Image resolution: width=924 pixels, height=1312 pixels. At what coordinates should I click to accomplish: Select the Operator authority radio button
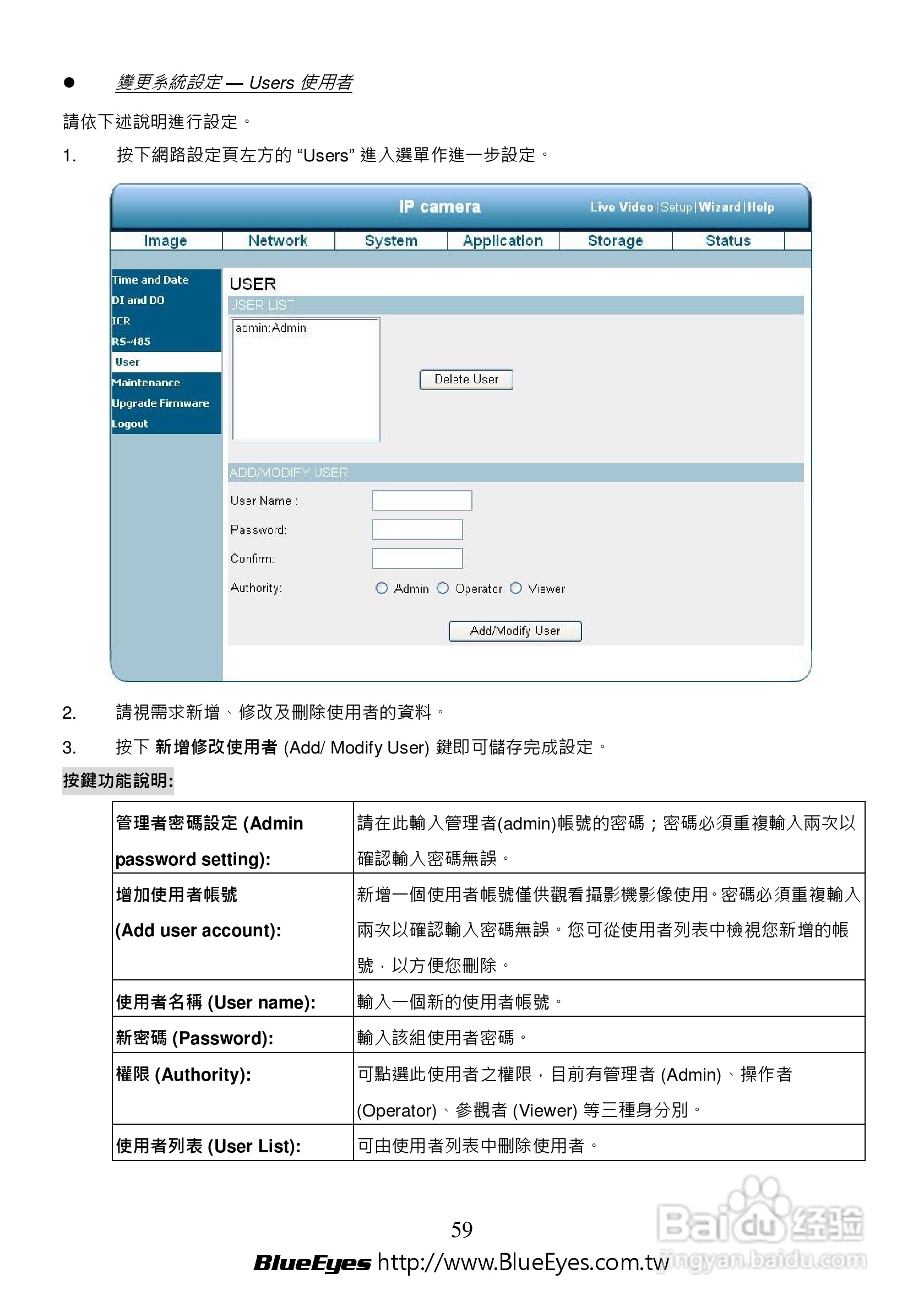point(444,589)
